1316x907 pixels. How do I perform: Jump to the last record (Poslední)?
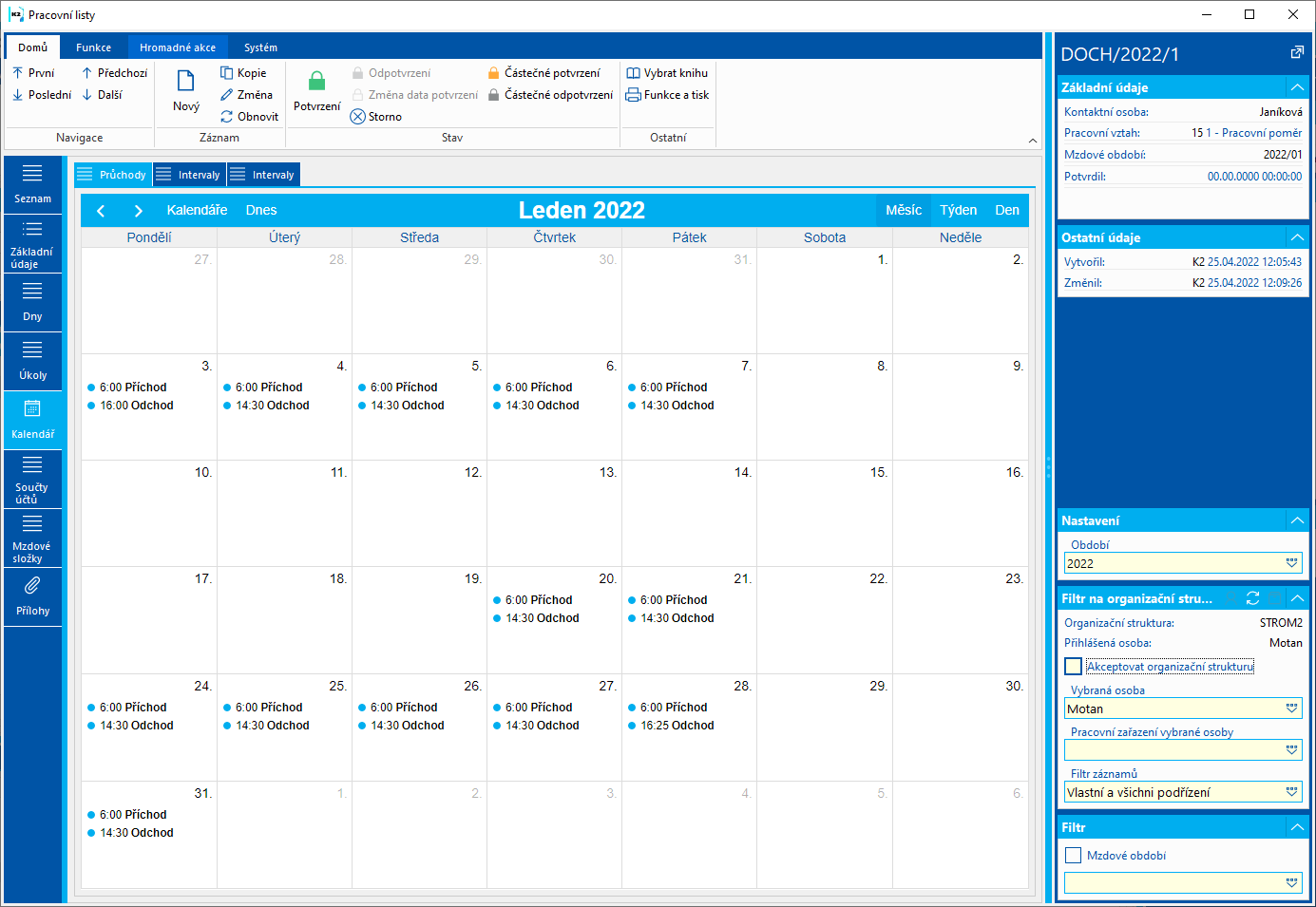pos(42,95)
